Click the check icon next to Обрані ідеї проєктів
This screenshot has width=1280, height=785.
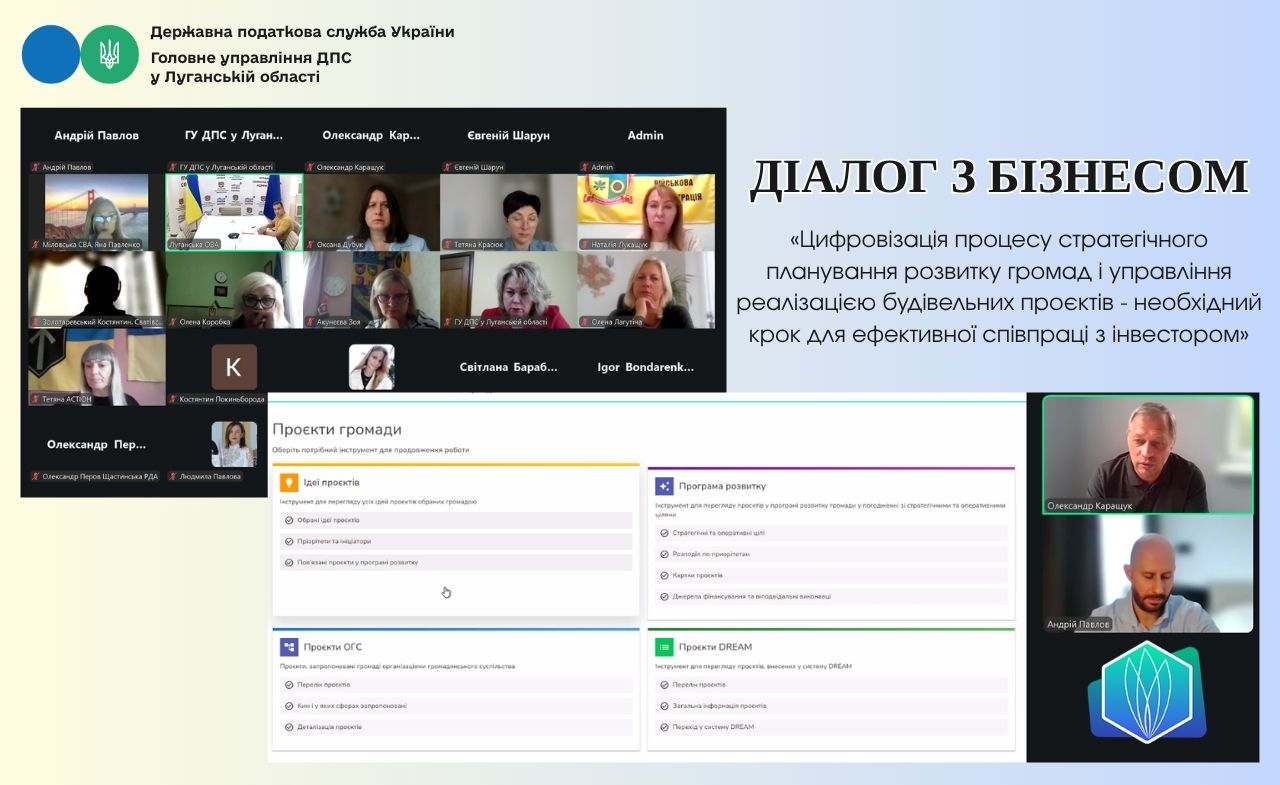(289, 520)
